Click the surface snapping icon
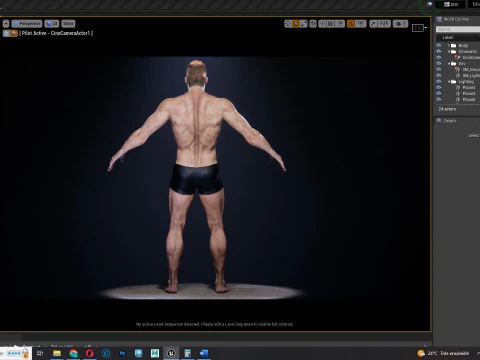480x360 pixels. [x=322, y=24]
